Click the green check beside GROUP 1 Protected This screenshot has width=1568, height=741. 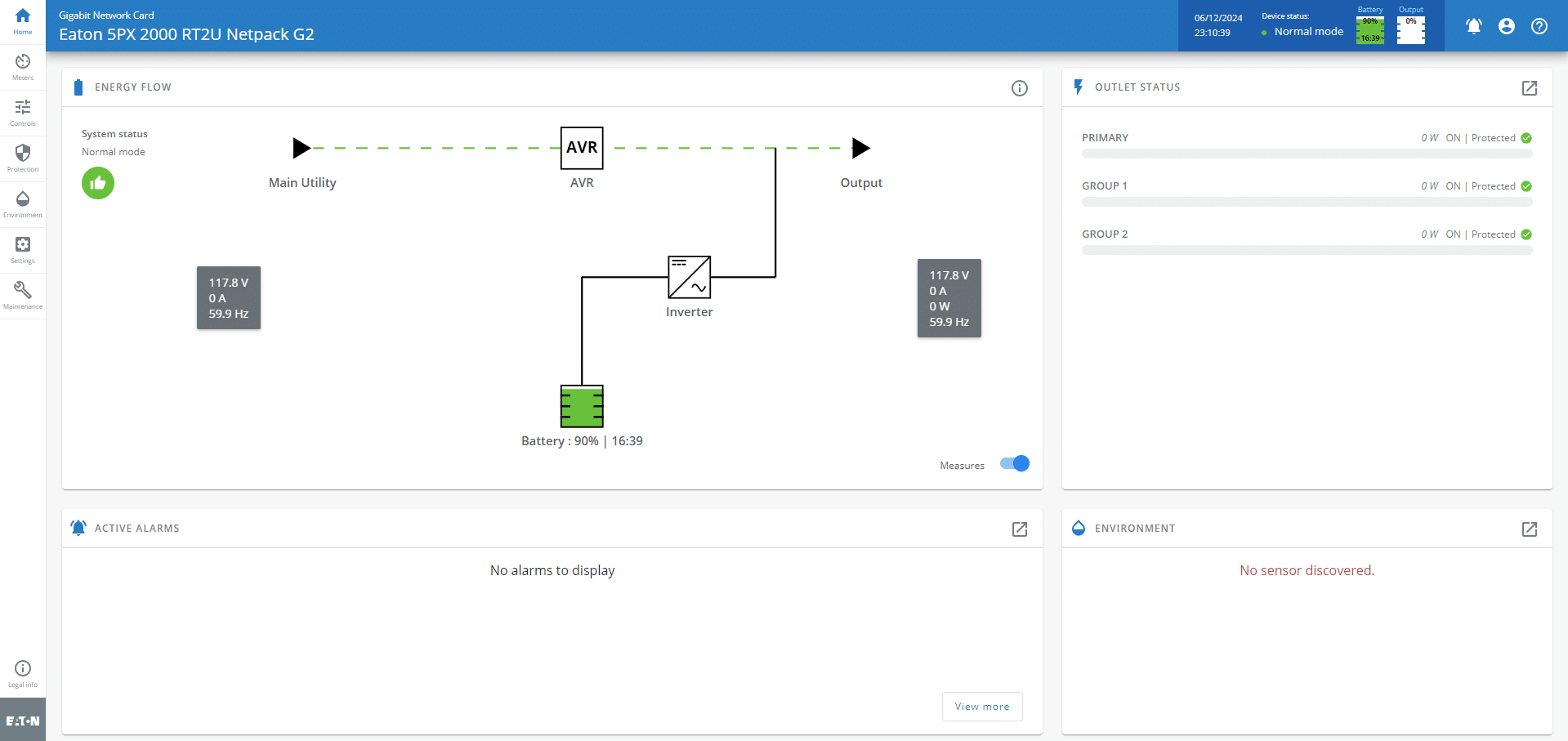pos(1526,186)
